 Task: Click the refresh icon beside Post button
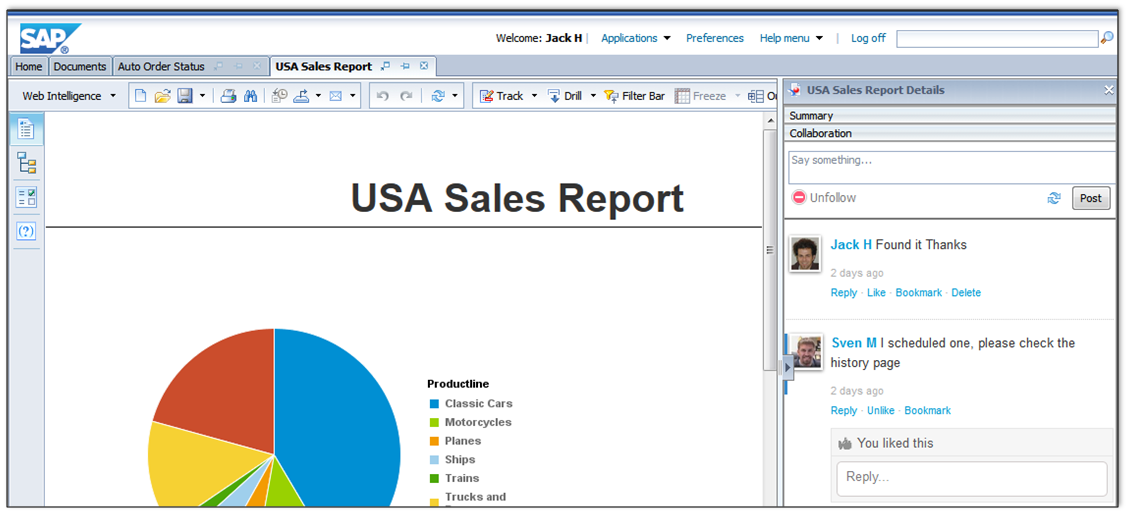tap(1054, 198)
